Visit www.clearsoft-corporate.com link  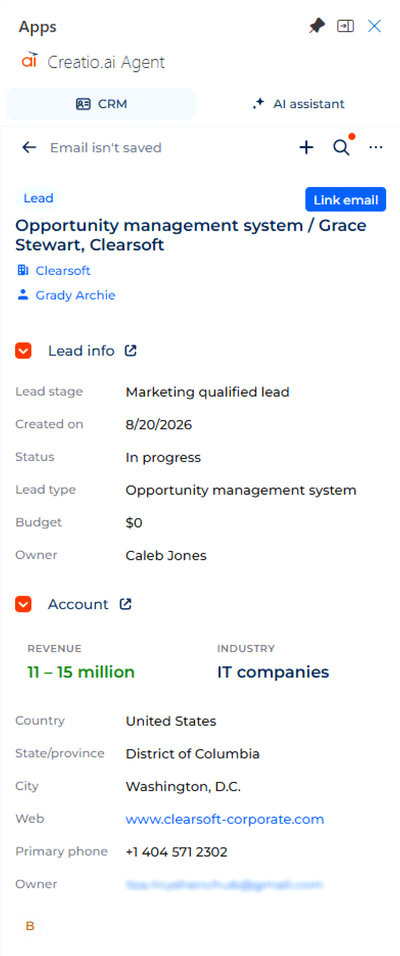point(225,819)
